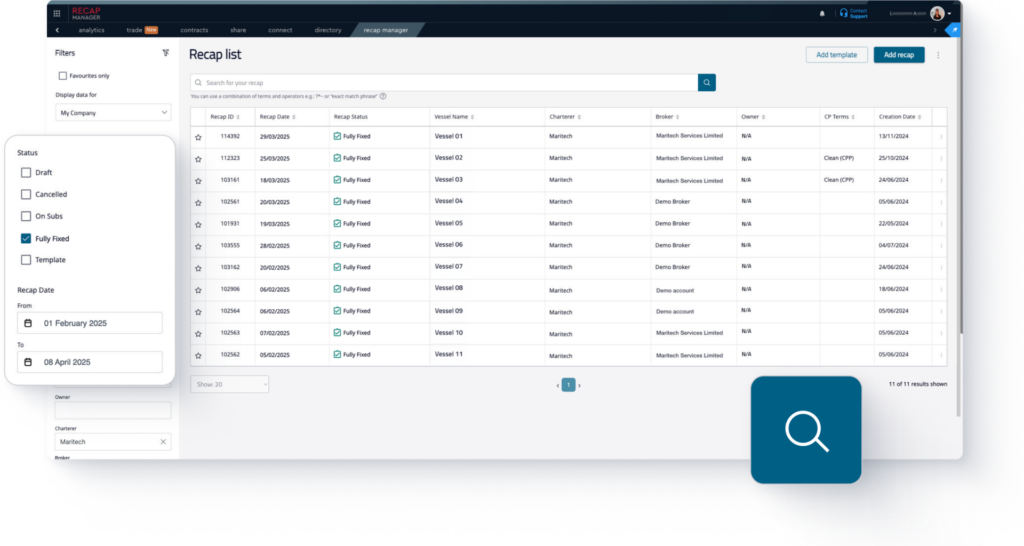
Task: Star the Vessel 05 row
Action: pyautogui.click(x=198, y=224)
